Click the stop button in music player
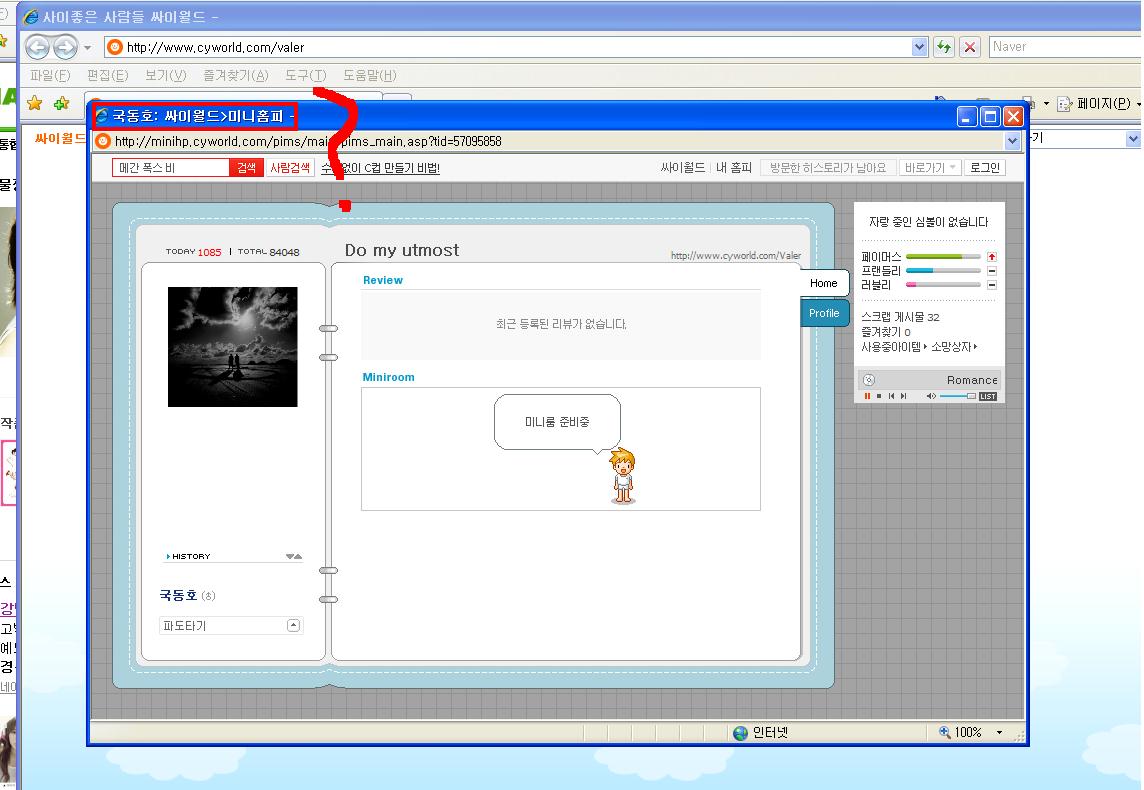 point(879,397)
